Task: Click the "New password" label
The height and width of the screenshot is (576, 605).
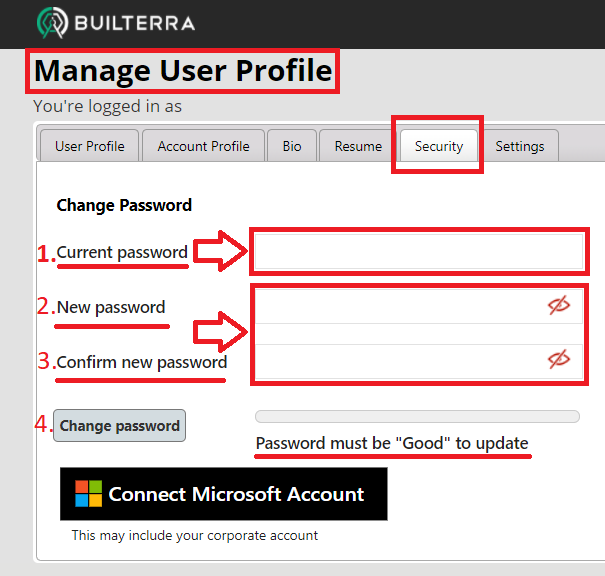Action: pyautogui.click(x=111, y=307)
